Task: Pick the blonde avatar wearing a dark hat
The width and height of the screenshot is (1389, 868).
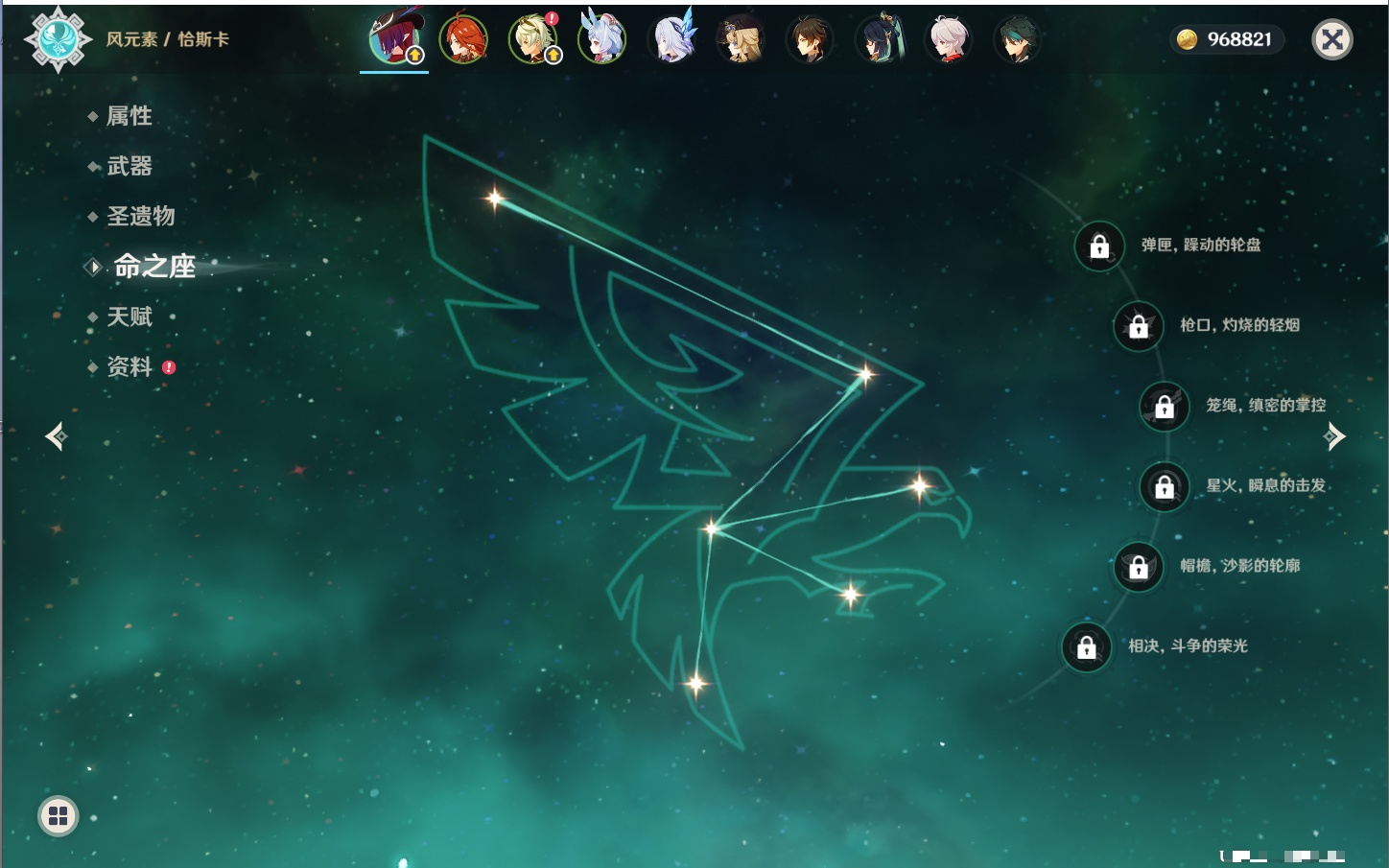Action: (x=741, y=39)
